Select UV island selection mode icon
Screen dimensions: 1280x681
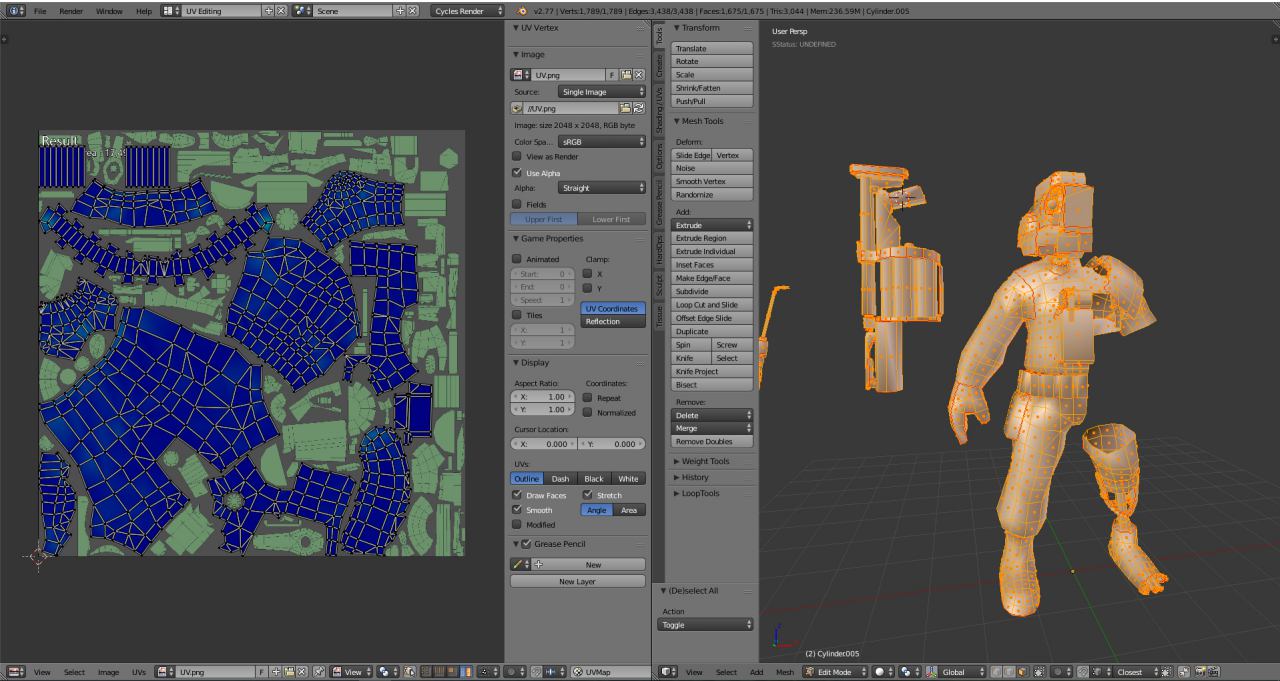click(x=465, y=672)
